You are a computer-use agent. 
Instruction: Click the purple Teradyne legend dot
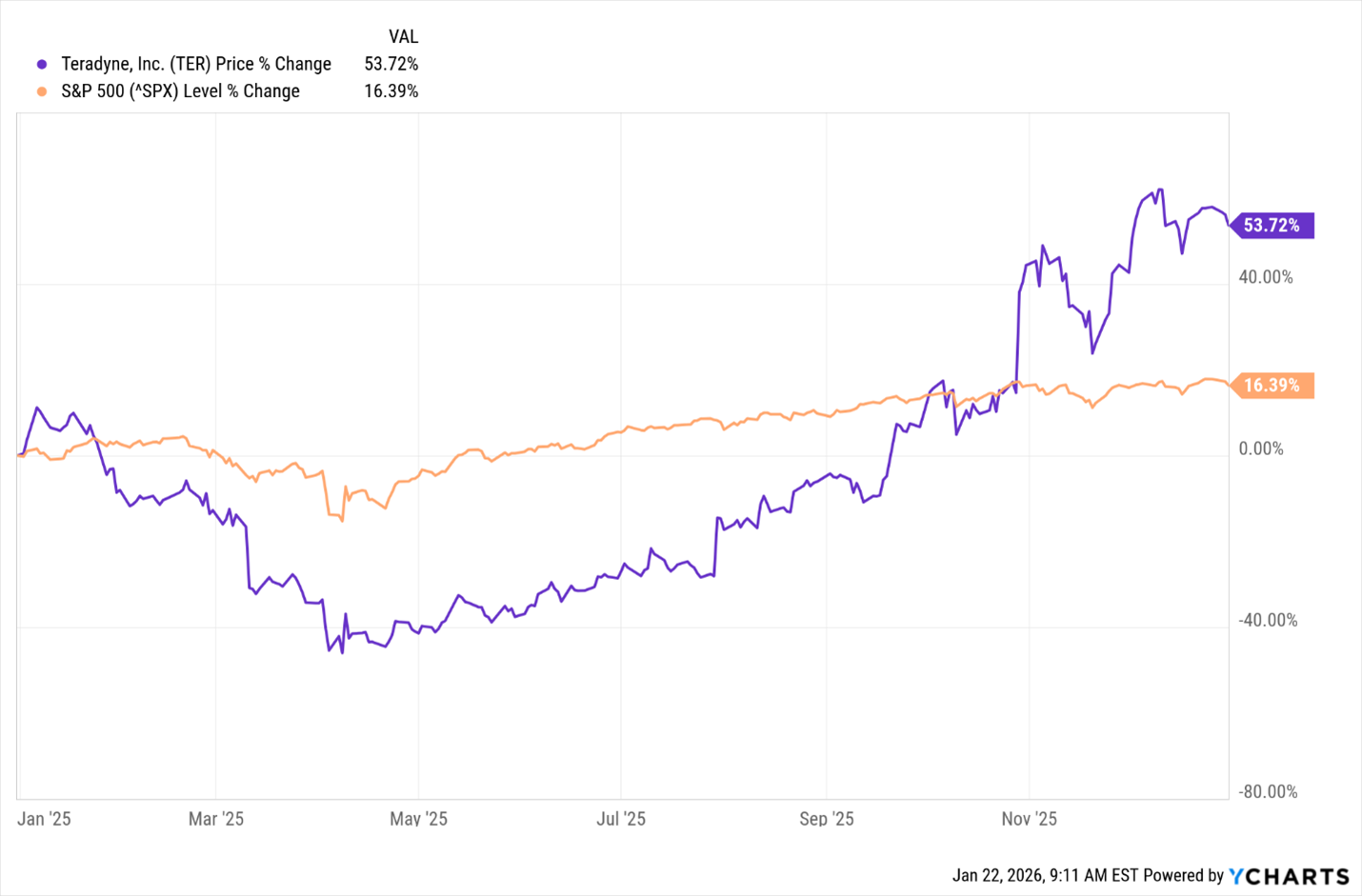(42, 65)
